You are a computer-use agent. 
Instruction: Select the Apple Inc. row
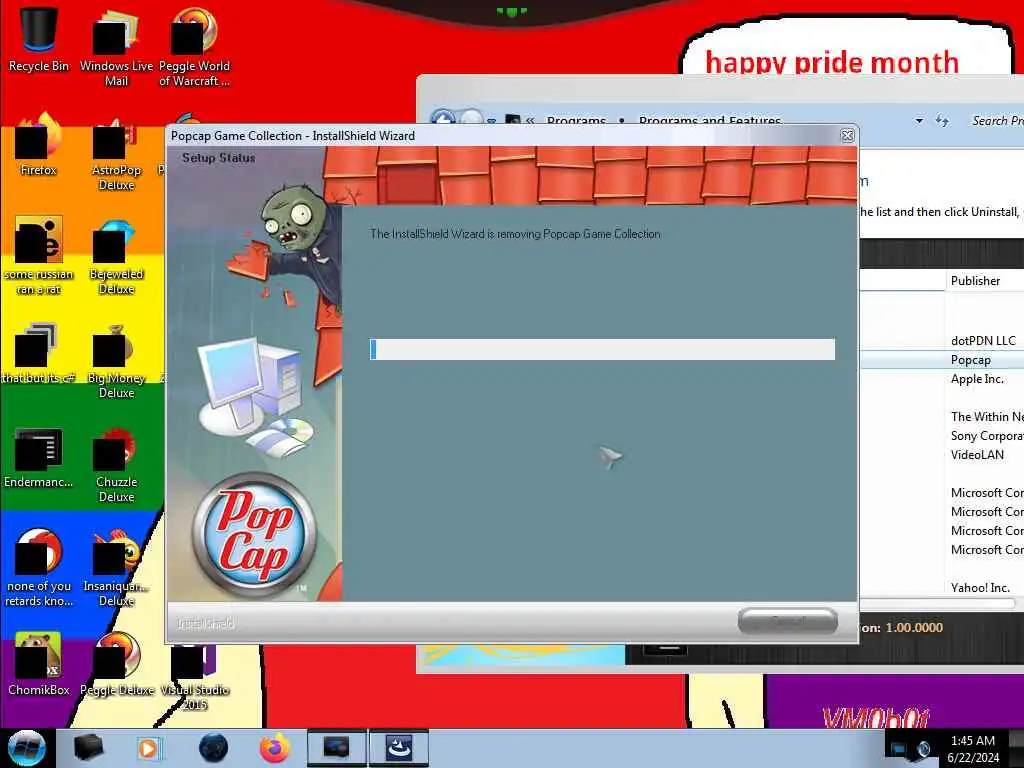point(942,379)
